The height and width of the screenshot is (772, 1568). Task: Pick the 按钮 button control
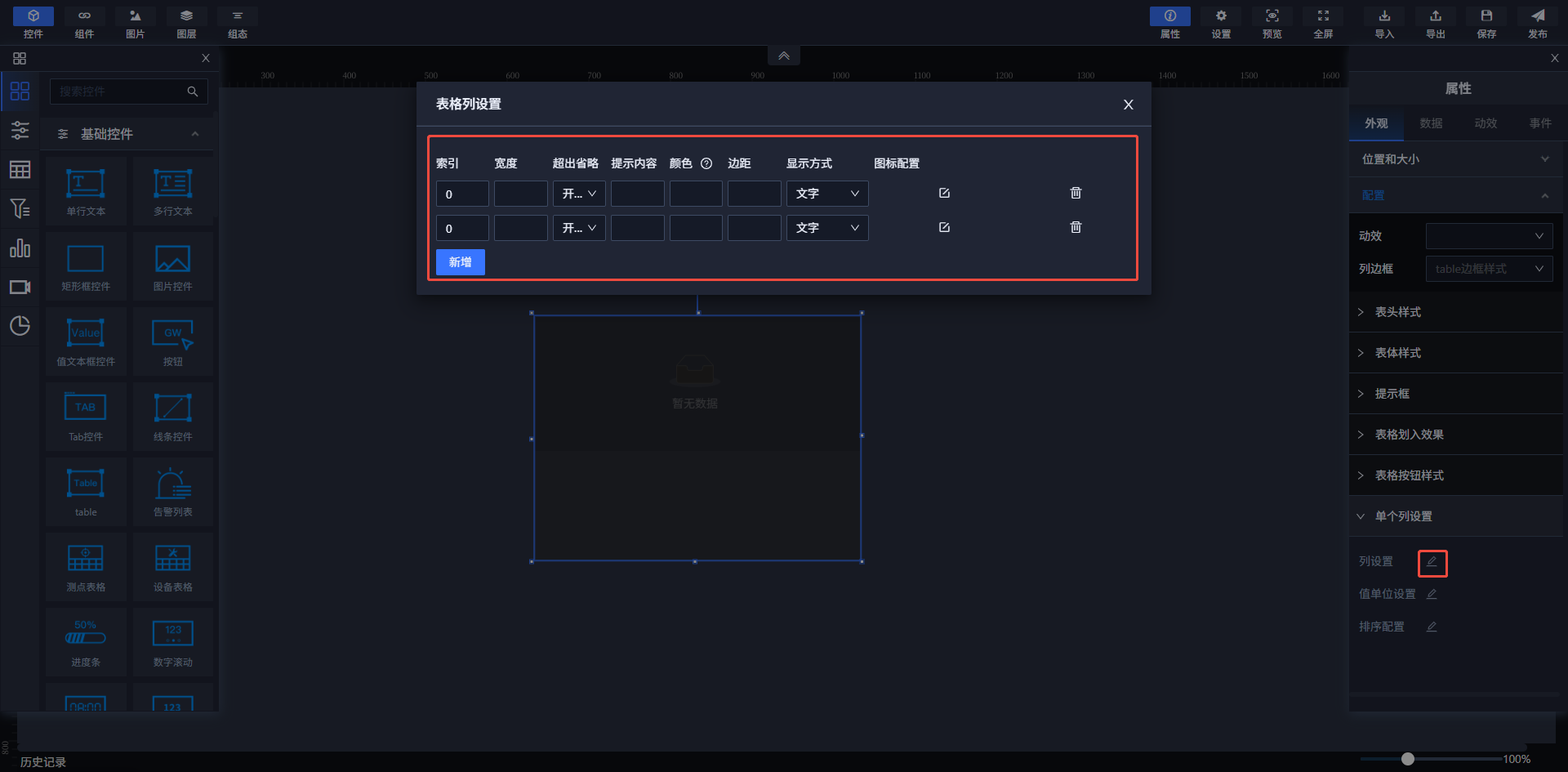point(173,341)
